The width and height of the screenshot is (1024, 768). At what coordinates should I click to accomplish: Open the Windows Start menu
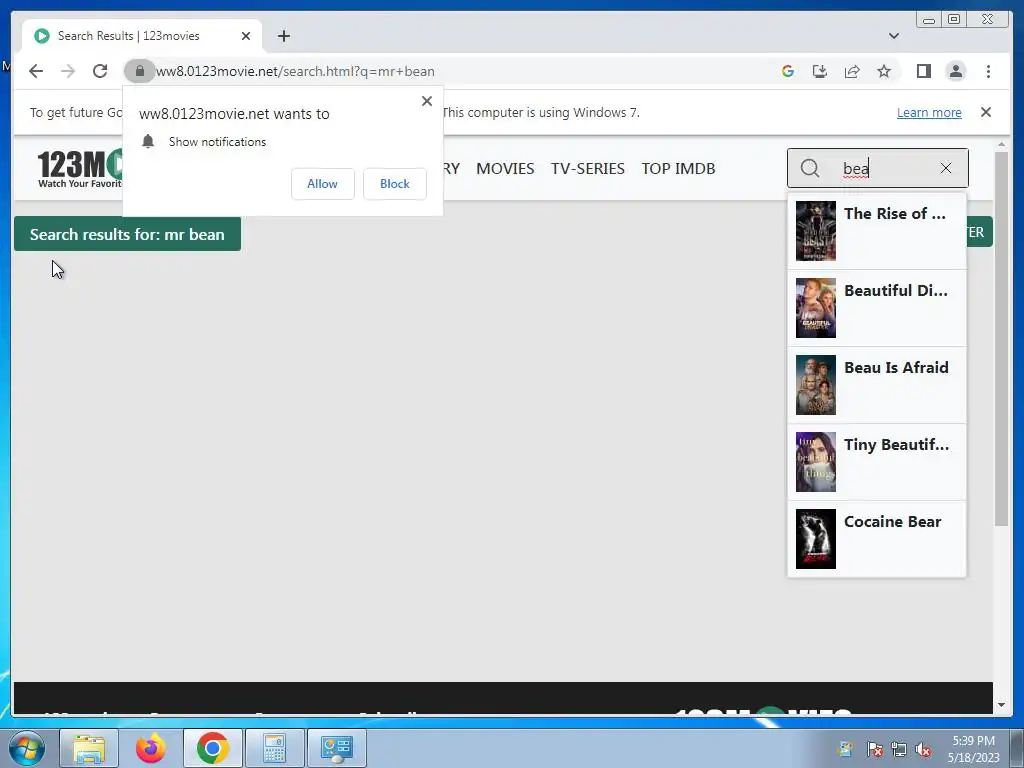click(27, 748)
